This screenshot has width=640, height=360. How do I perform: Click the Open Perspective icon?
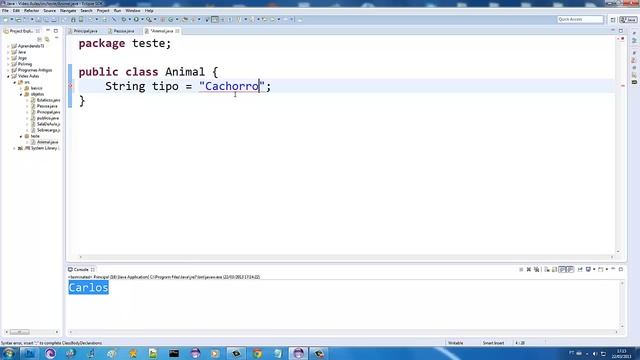(x=613, y=20)
